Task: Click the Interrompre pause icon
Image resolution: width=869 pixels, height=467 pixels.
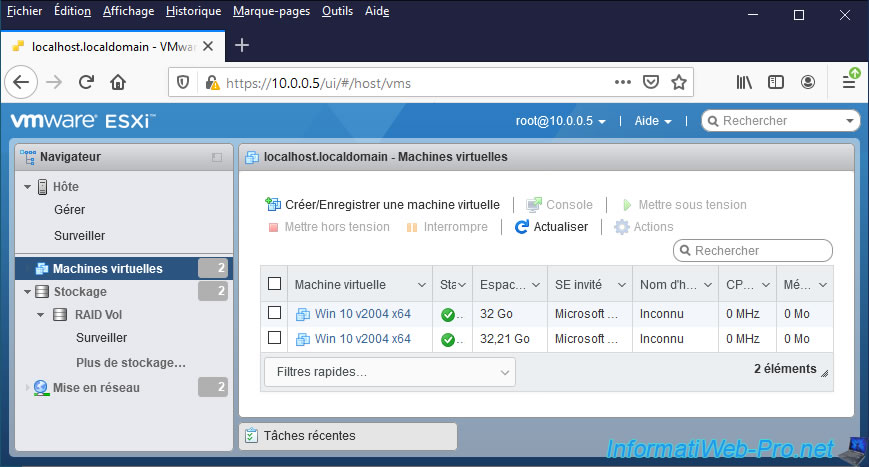Action: 412,228
